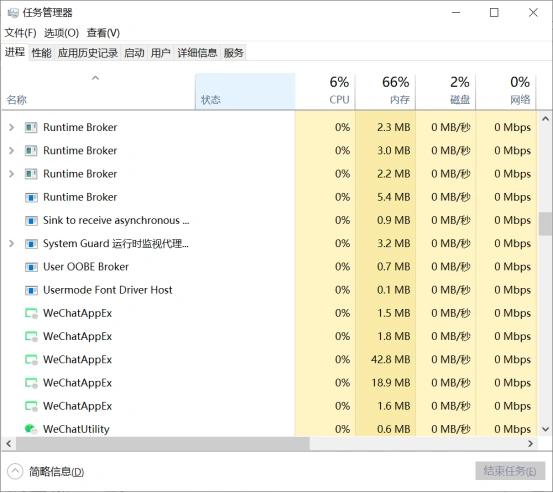Expand the Runtime Broker using 2.2 MB

pos(11,174)
